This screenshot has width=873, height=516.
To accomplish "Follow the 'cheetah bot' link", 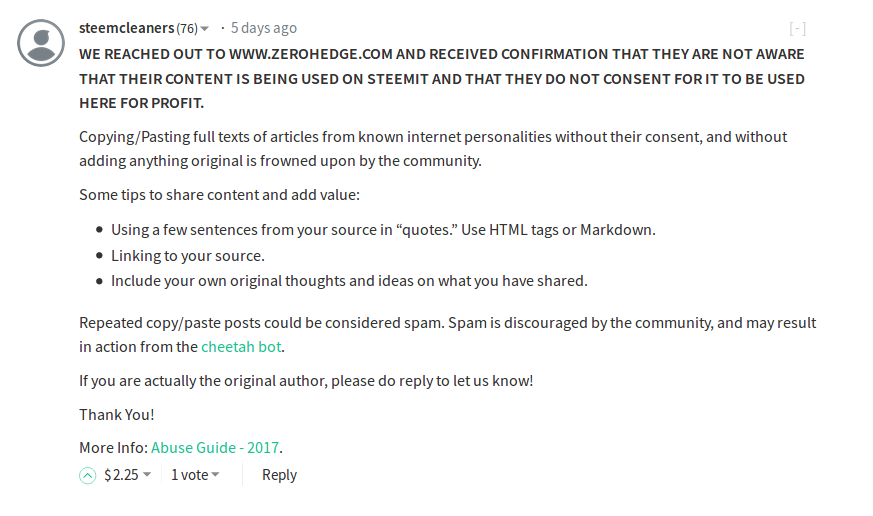I will (x=241, y=347).
